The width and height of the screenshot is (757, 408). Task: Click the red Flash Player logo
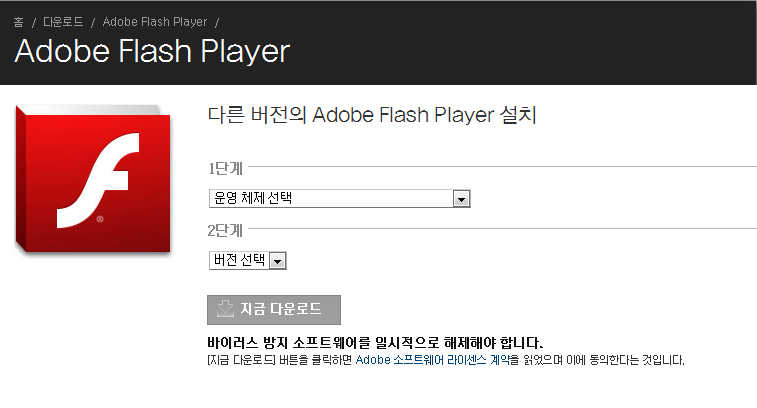point(93,179)
